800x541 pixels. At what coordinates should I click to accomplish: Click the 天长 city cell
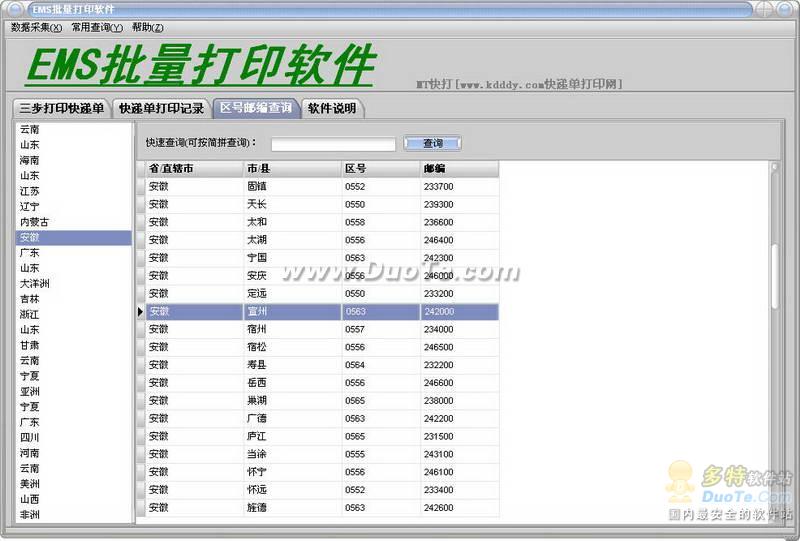[x=292, y=204]
